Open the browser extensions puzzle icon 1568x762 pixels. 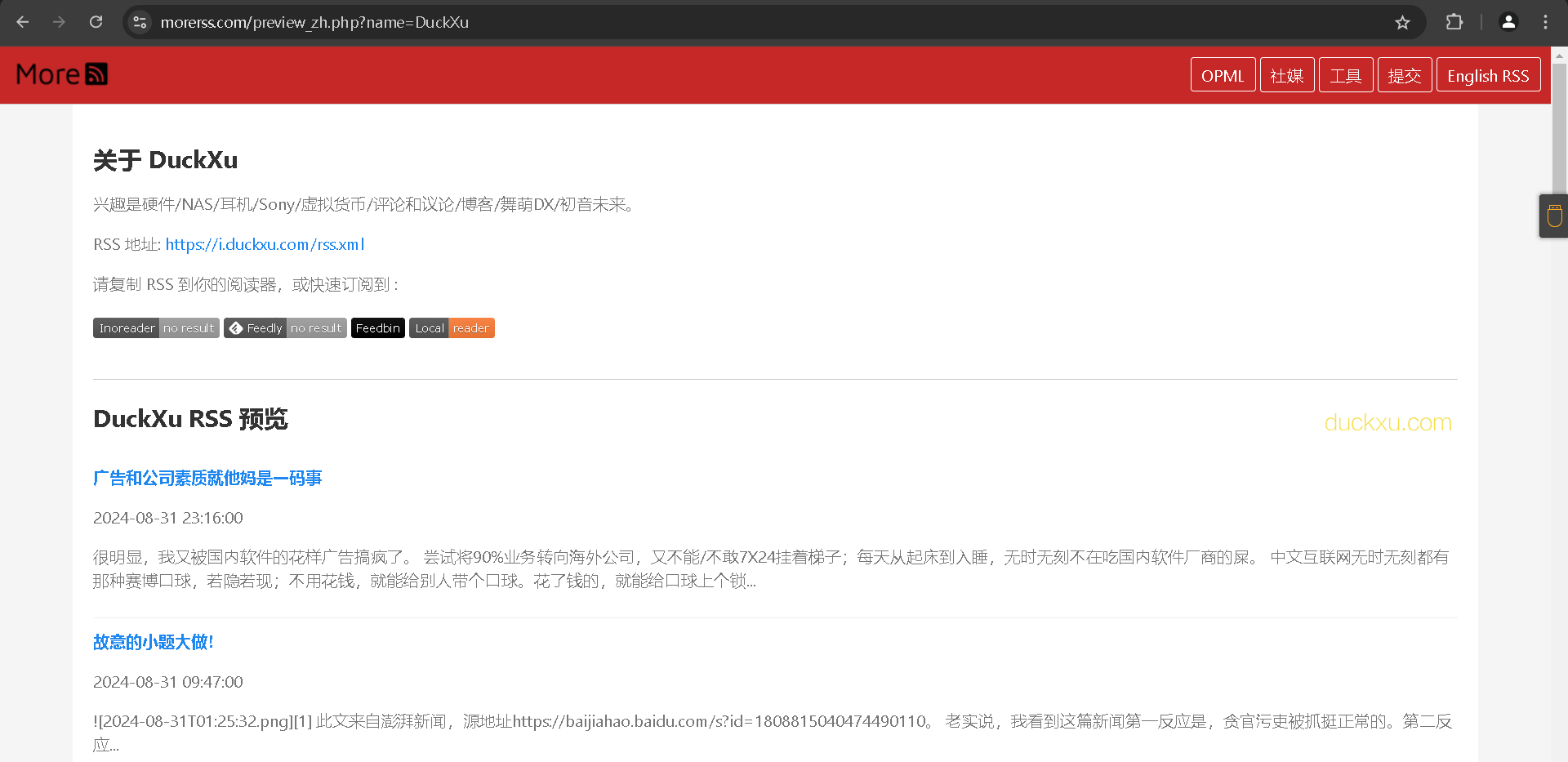click(1454, 22)
